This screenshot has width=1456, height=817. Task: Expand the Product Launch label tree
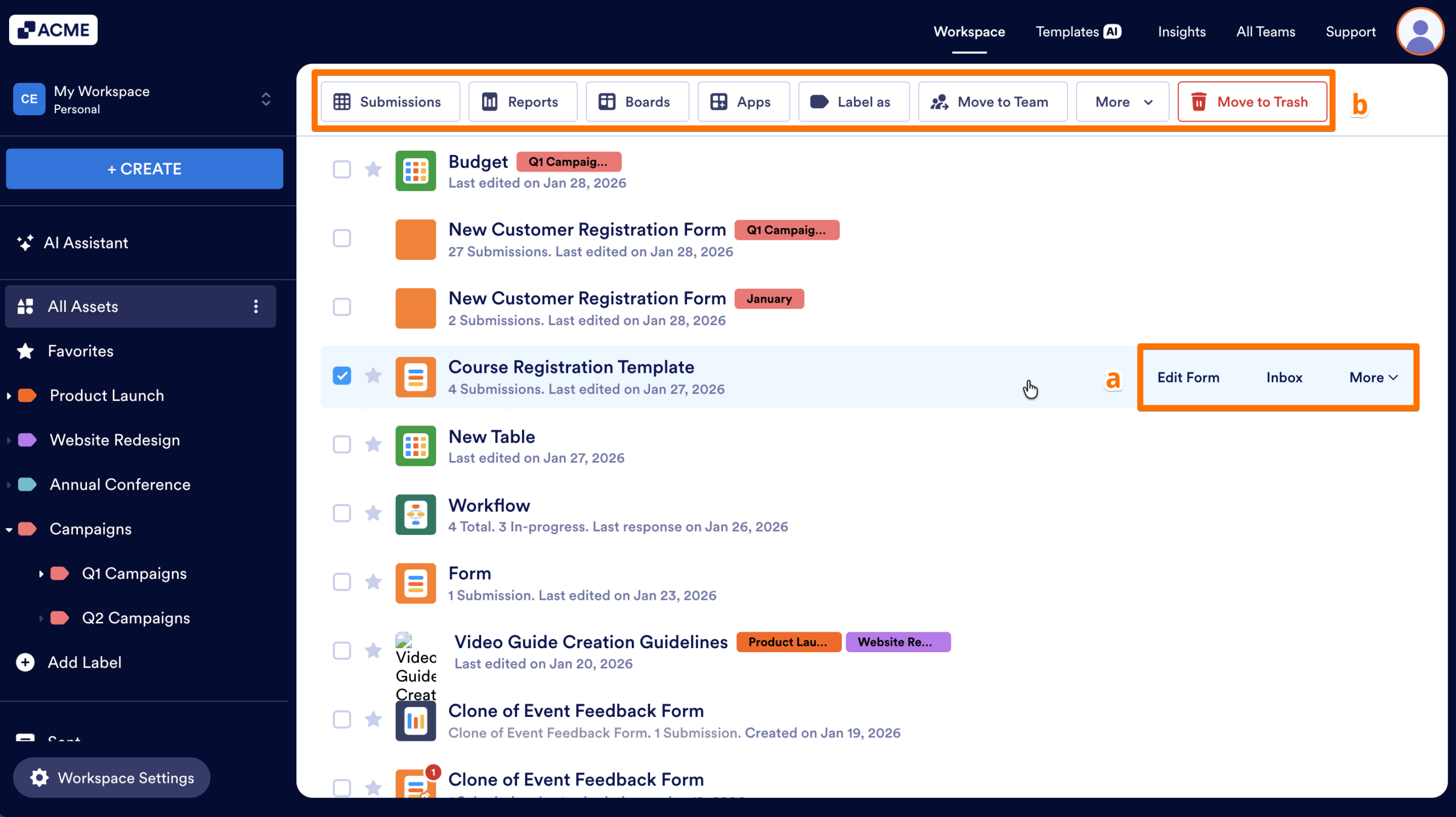coord(9,396)
